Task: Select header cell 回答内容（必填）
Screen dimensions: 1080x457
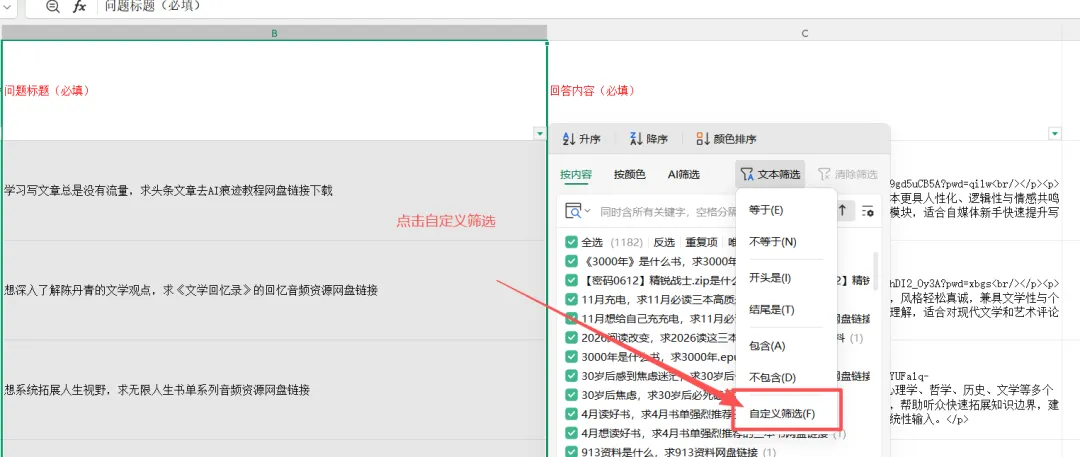Action: [x=804, y=90]
